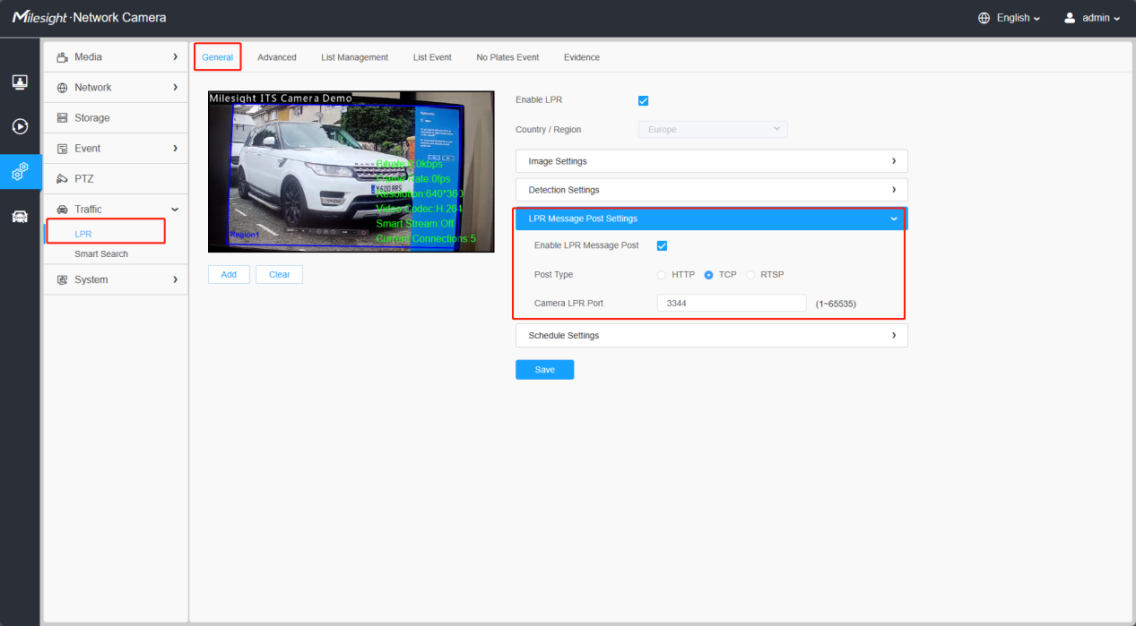Click the camera preview video
The image size is (1136, 626).
351,172
